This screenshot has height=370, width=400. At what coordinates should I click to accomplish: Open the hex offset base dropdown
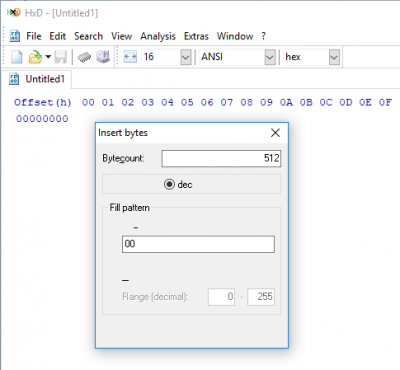(334, 57)
